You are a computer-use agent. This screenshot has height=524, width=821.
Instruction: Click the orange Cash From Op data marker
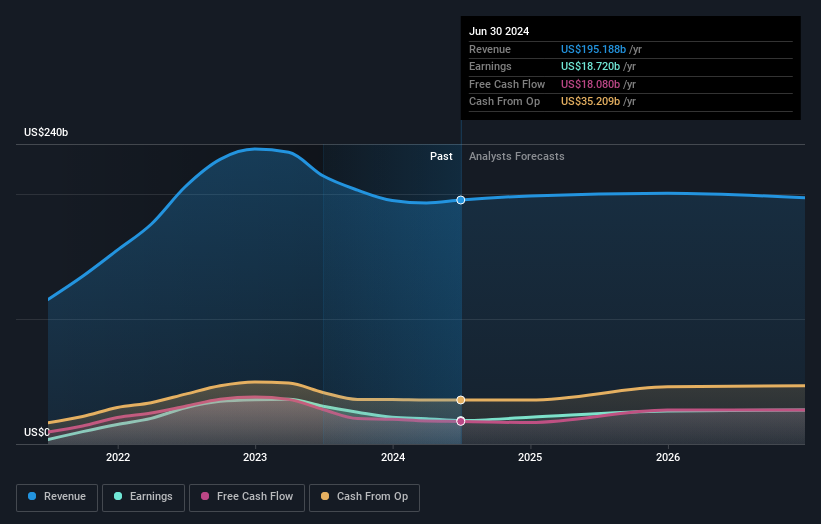click(x=461, y=400)
